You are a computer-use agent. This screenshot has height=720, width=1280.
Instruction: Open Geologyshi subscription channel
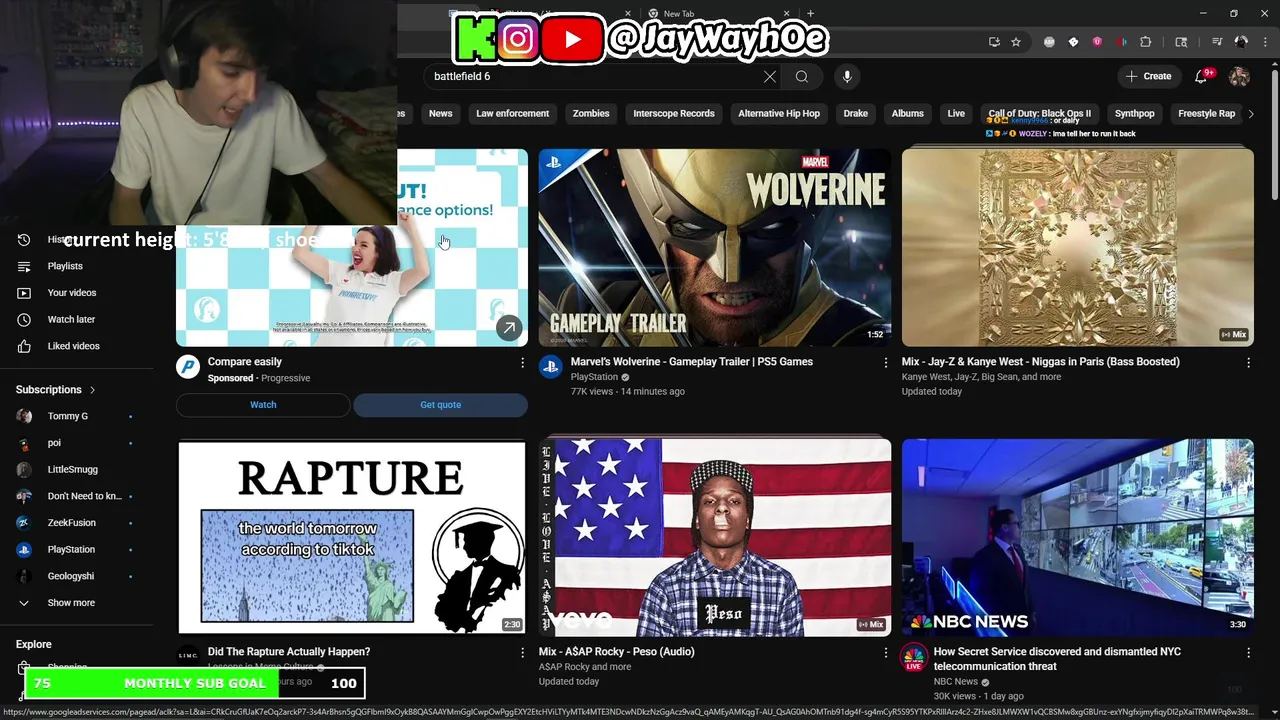point(77,576)
